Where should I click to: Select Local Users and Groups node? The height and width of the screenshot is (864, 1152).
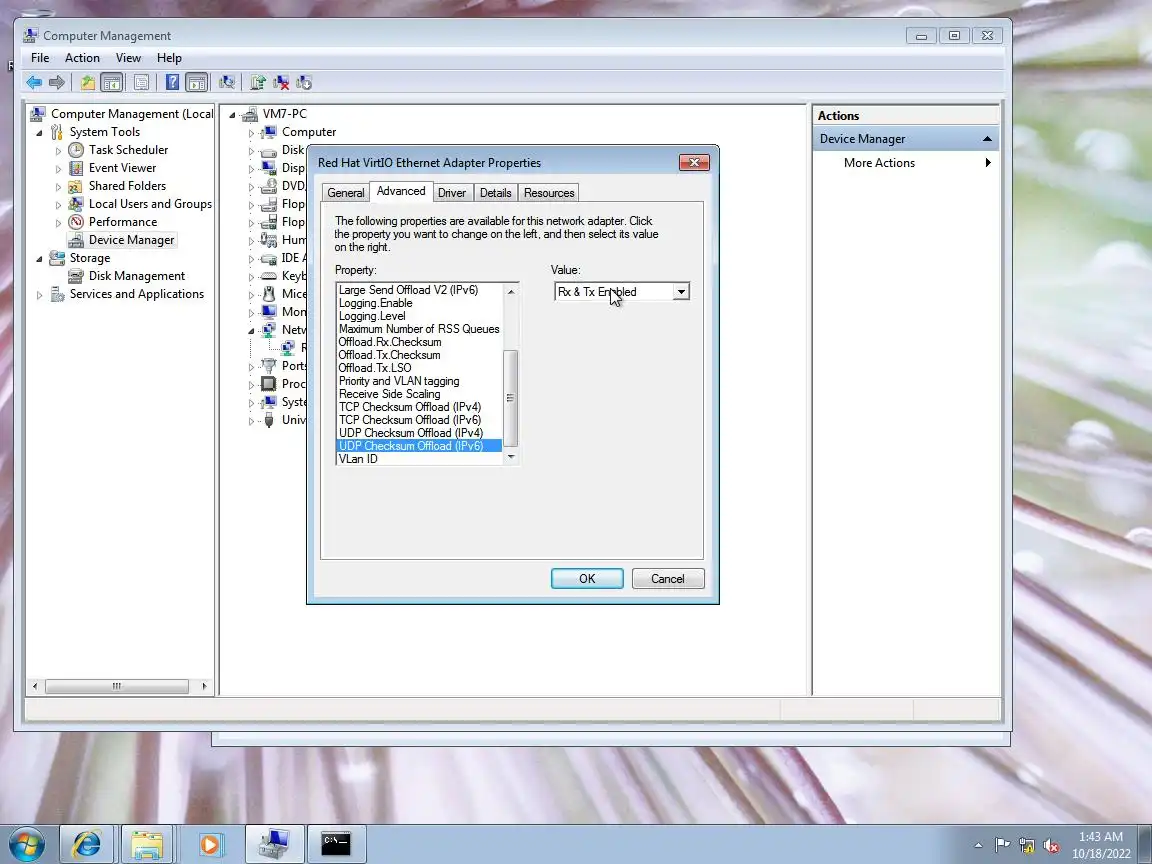point(150,204)
